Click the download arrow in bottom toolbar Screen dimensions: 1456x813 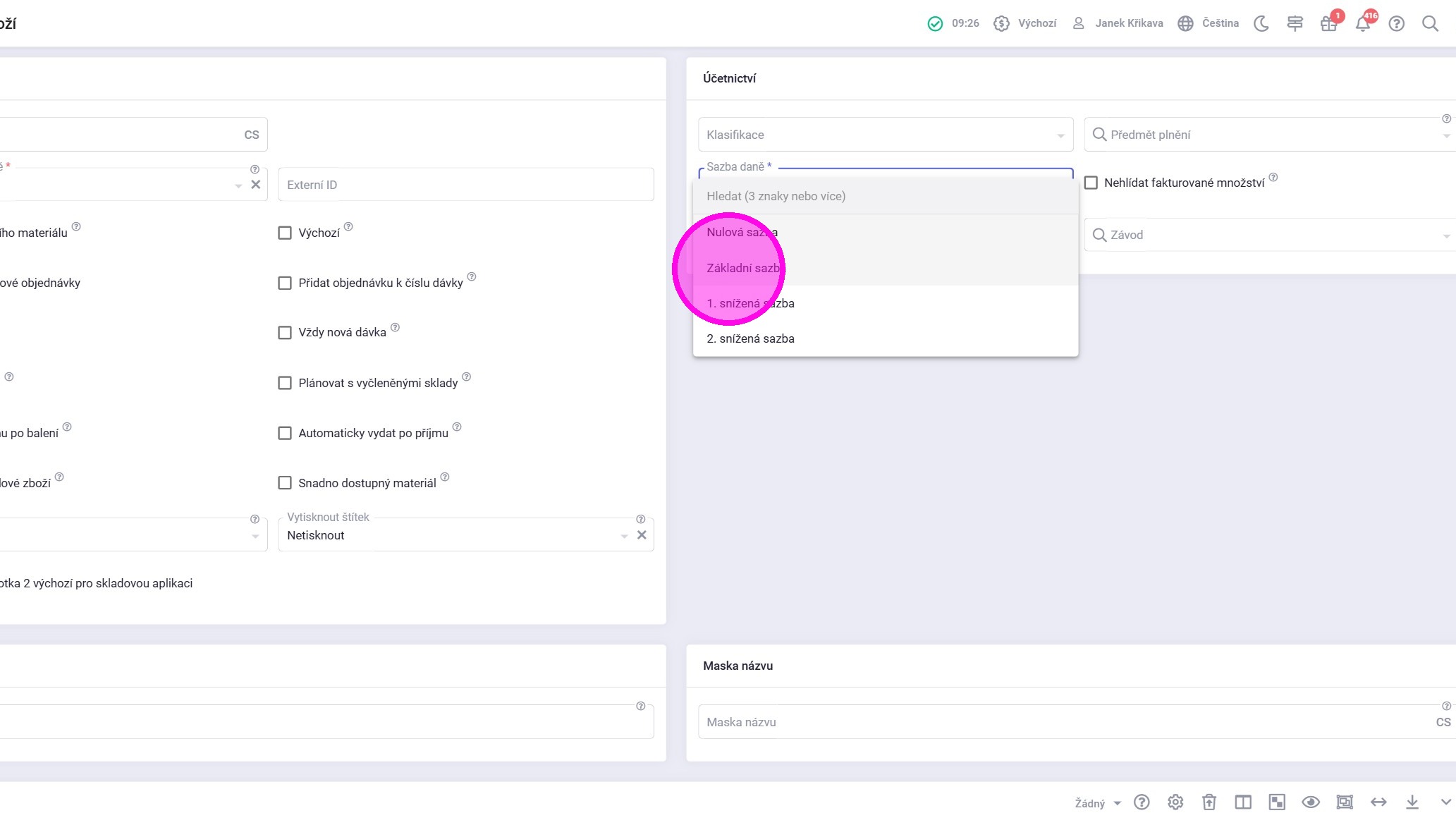coord(1412,802)
